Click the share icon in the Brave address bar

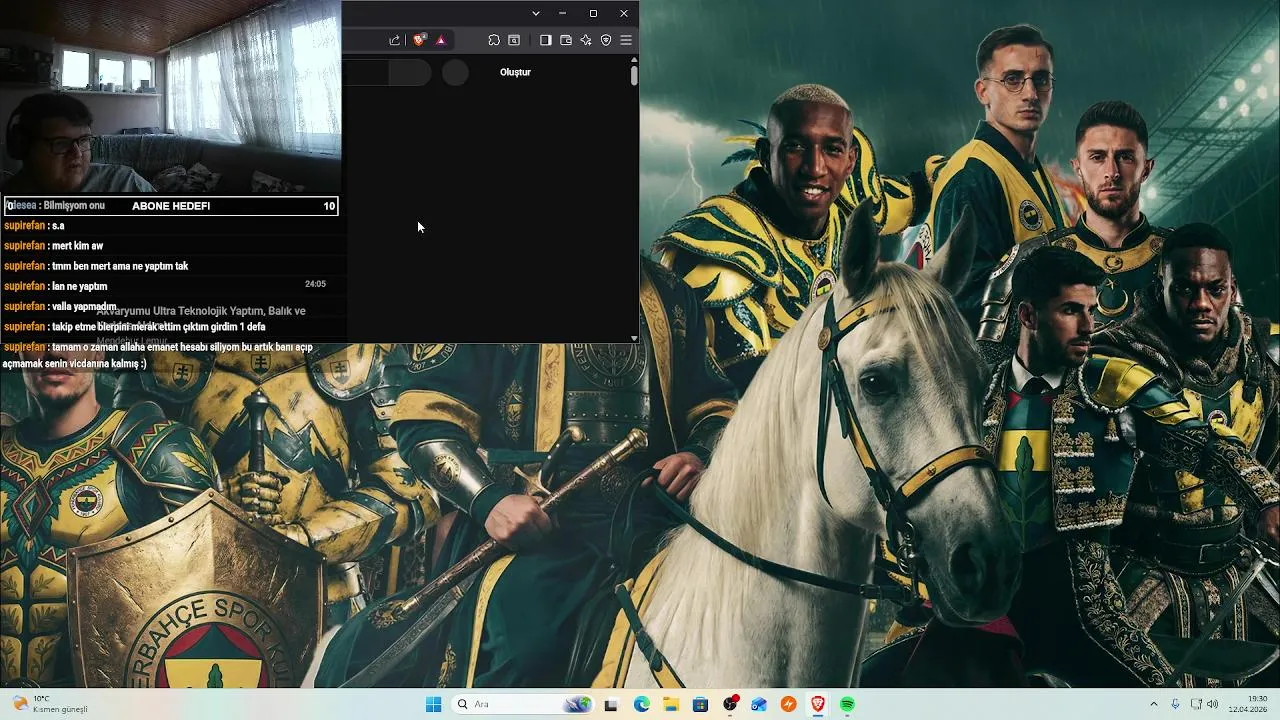tap(395, 40)
